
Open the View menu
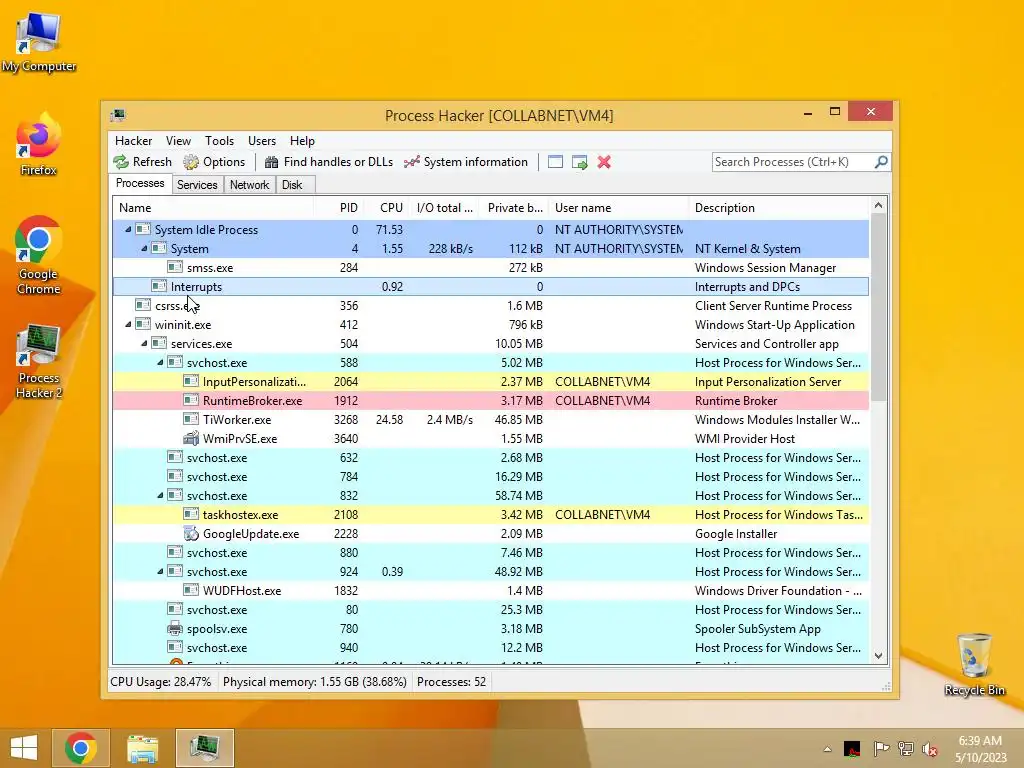pos(178,140)
